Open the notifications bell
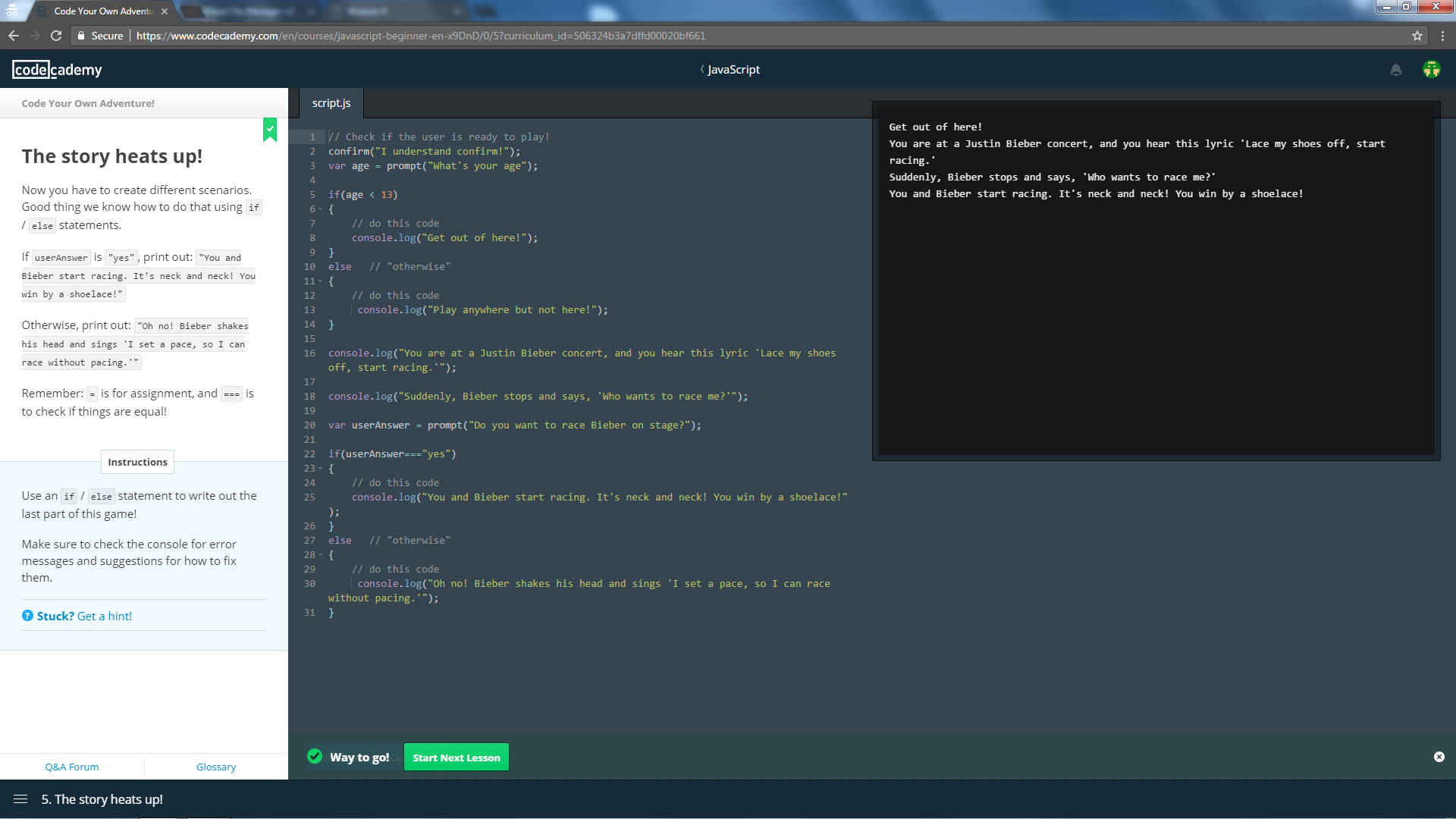 click(x=1396, y=70)
